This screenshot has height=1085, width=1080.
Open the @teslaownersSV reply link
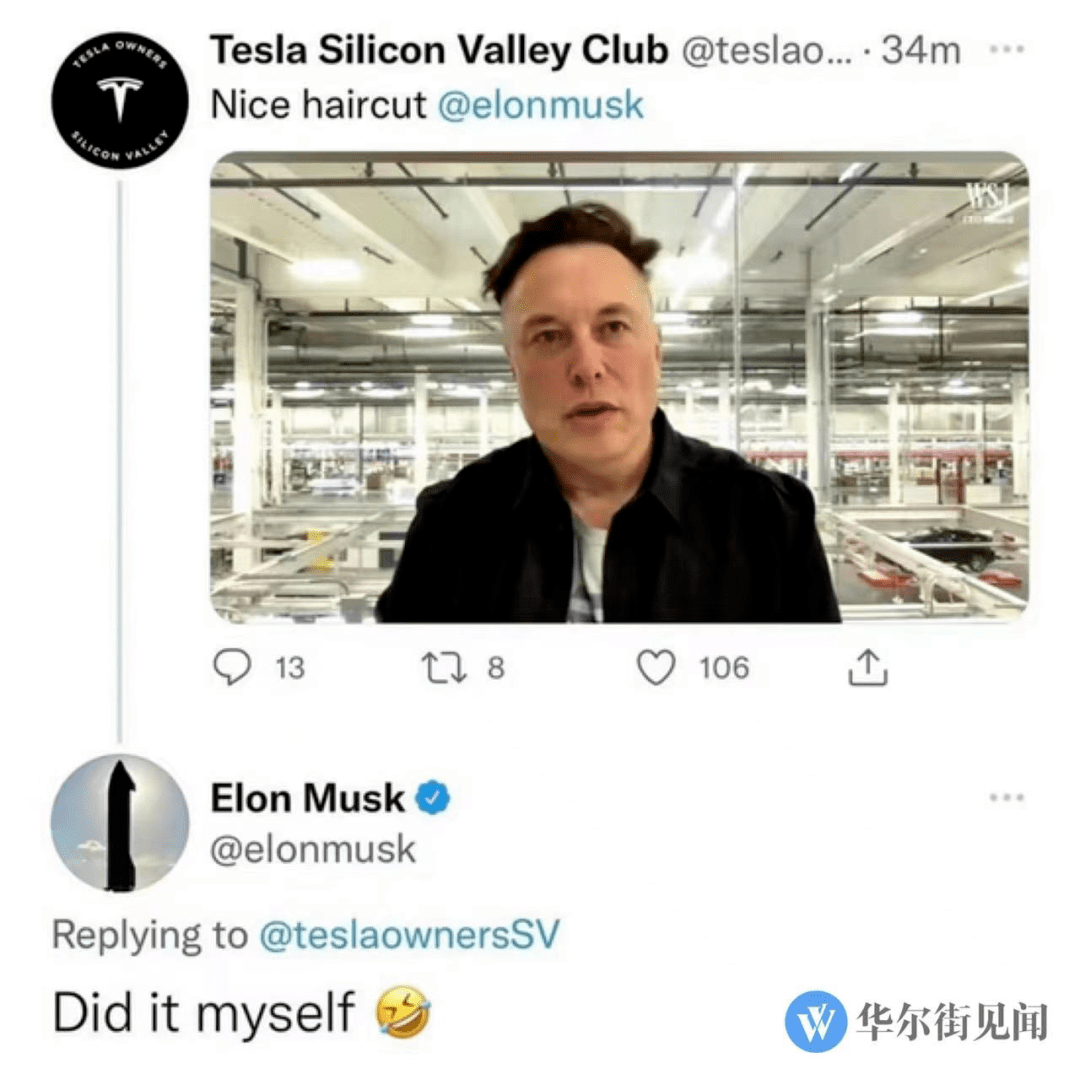409,934
